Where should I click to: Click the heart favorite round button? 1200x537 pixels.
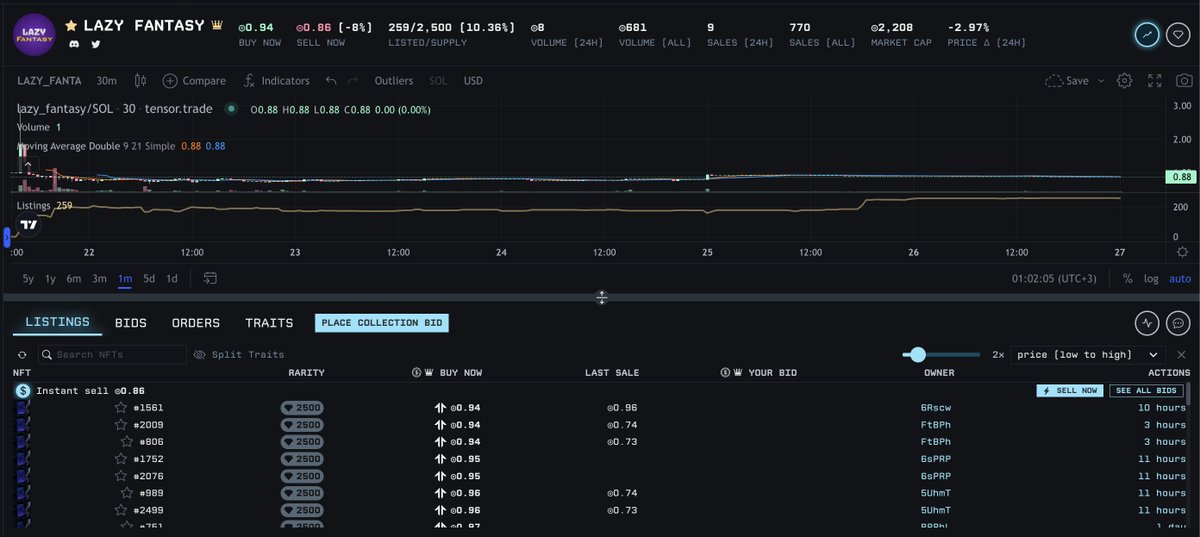click(x=1179, y=35)
